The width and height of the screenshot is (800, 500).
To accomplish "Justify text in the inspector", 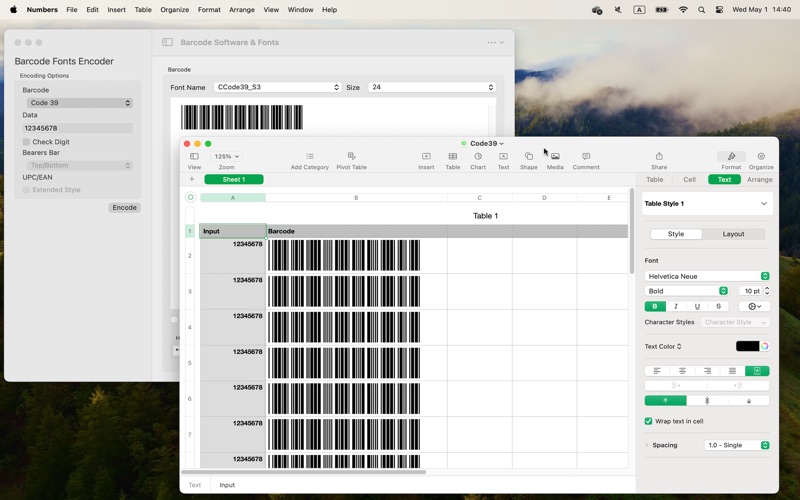I will (732, 371).
